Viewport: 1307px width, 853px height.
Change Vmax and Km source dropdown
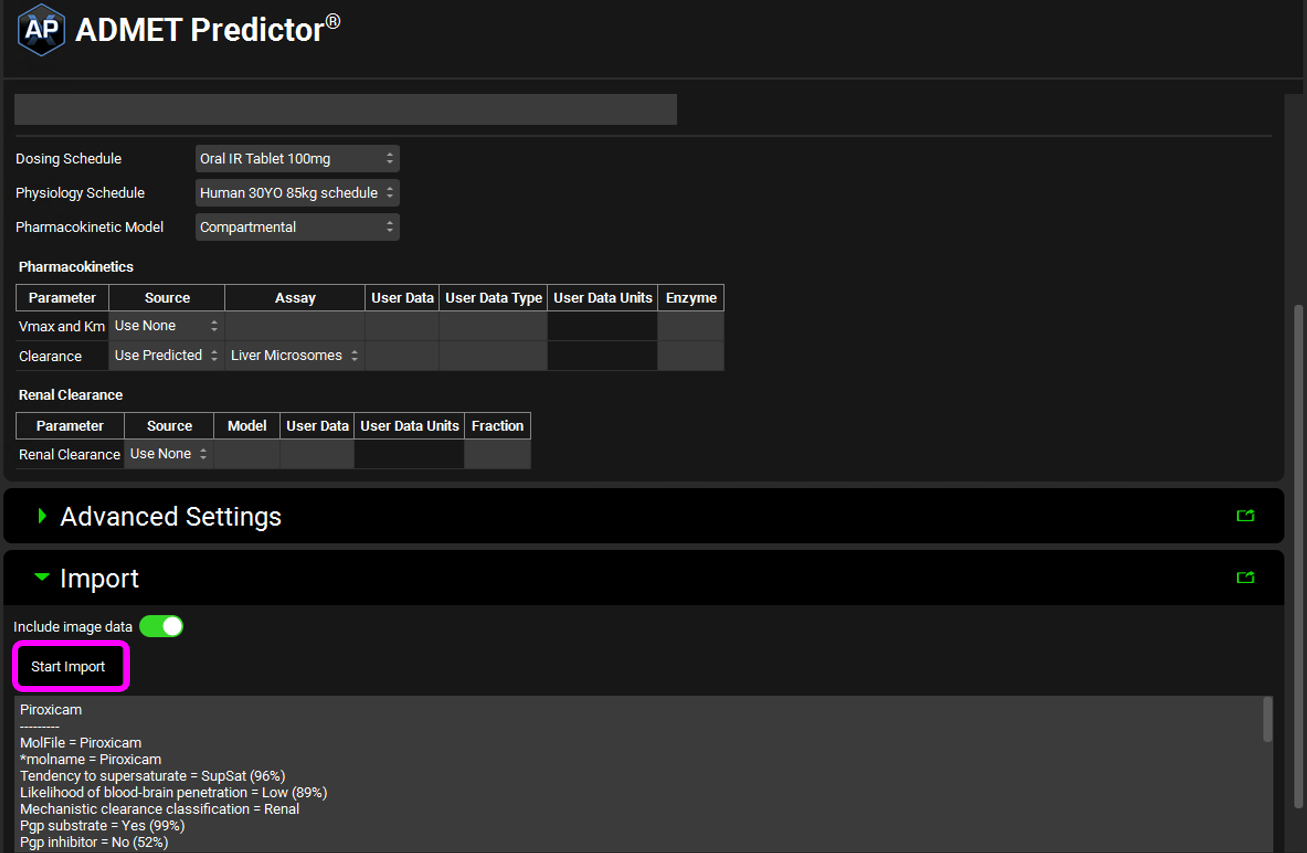[166, 326]
